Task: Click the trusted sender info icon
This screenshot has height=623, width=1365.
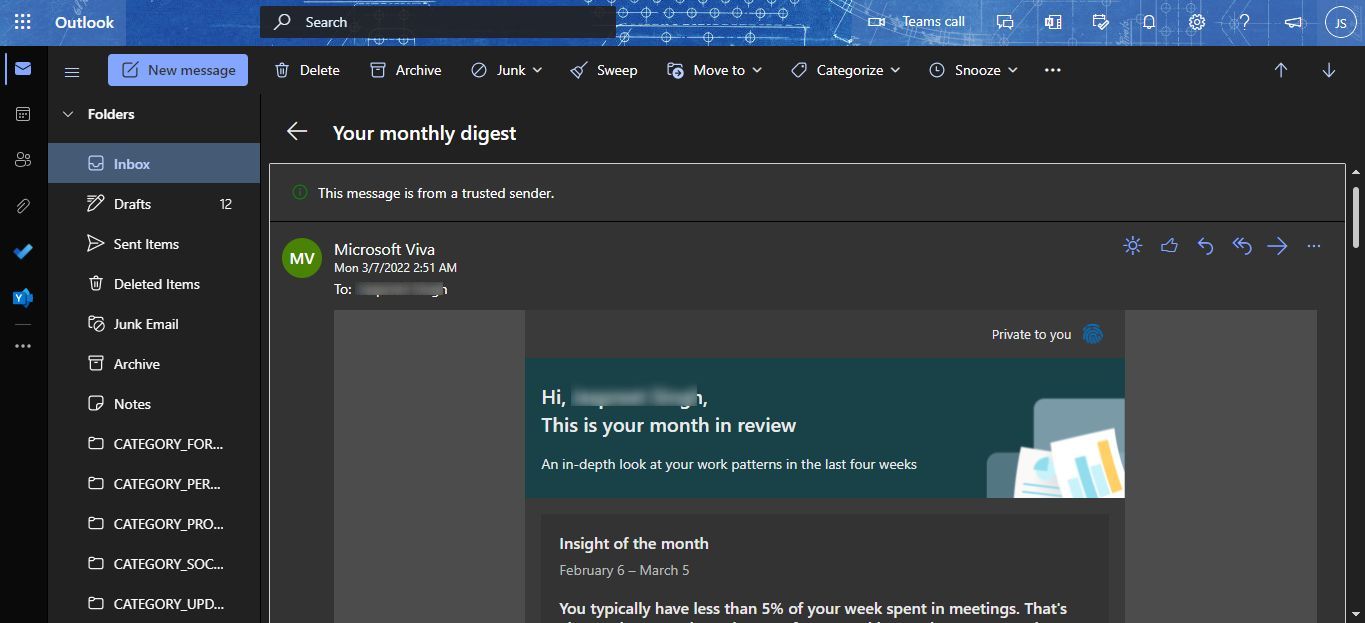Action: [299, 192]
